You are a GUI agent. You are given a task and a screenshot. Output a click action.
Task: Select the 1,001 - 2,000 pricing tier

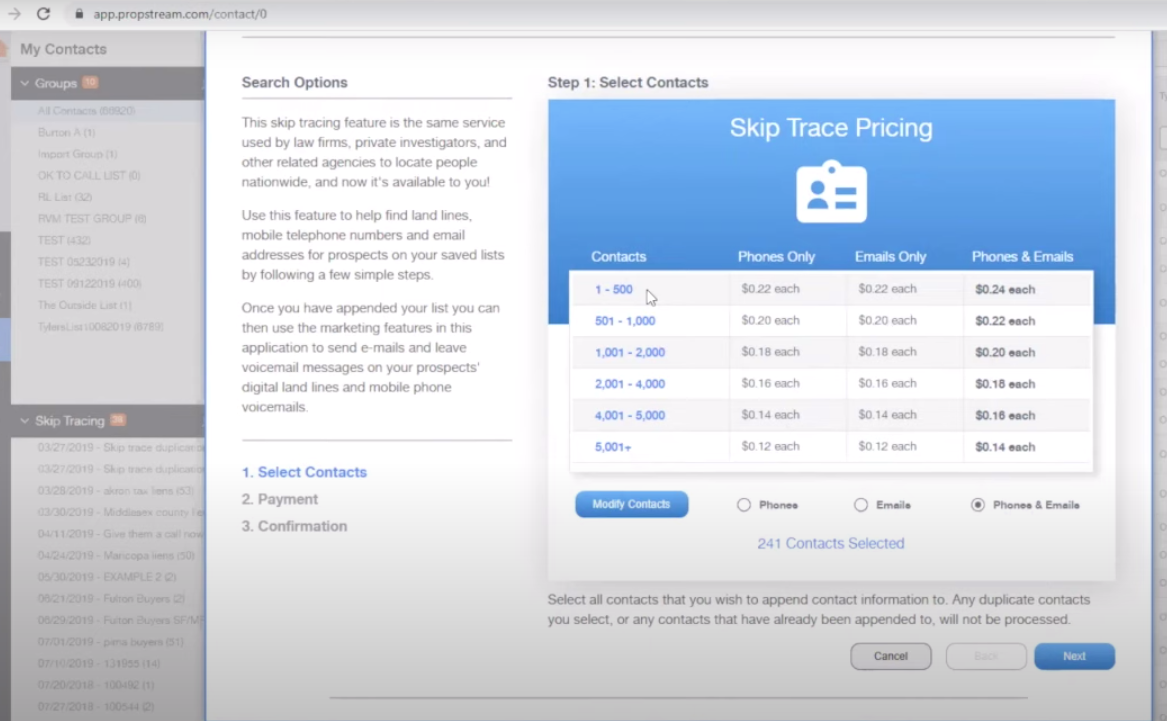pos(630,352)
